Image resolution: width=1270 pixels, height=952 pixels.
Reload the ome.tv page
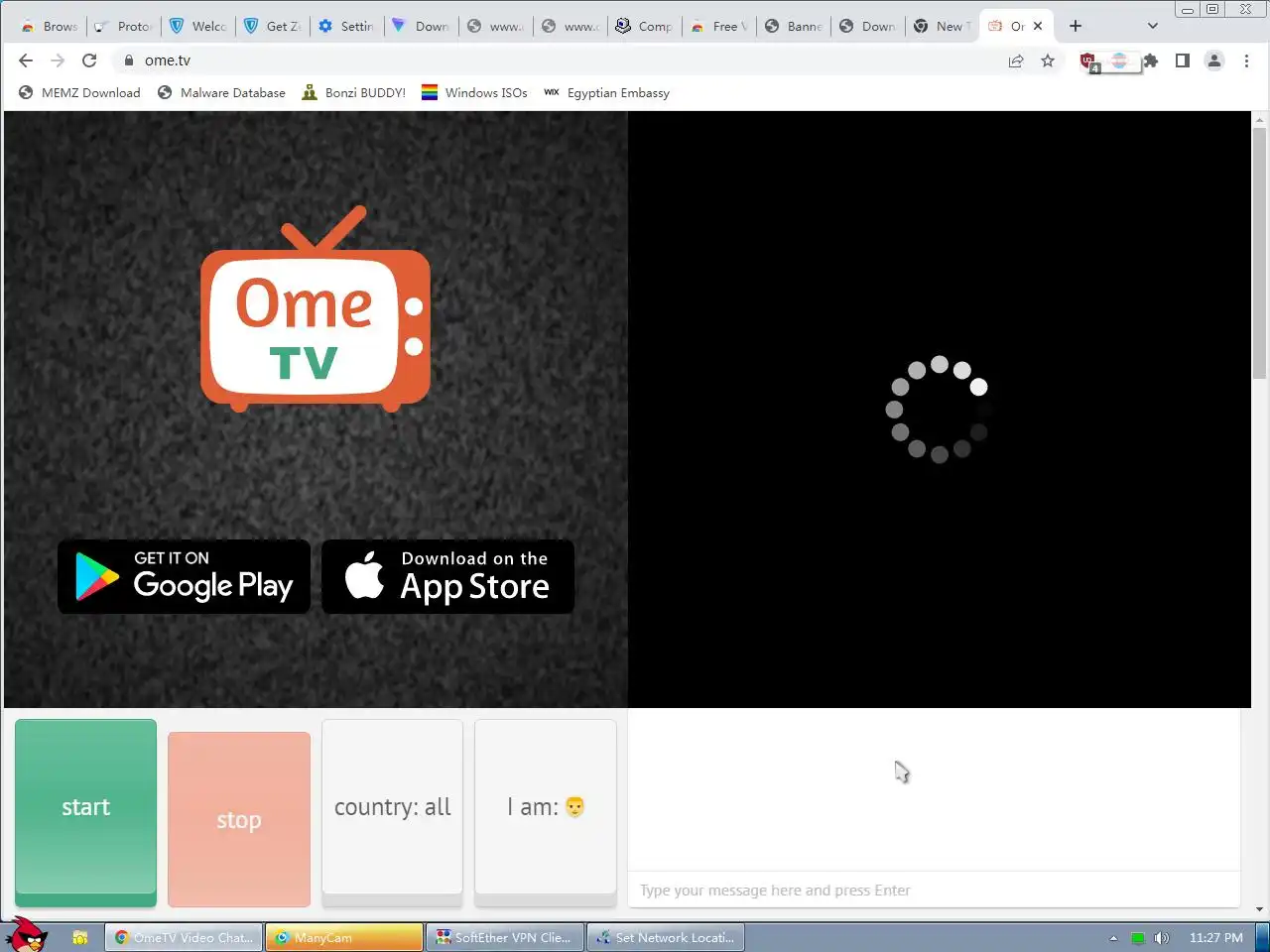[89, 60]
